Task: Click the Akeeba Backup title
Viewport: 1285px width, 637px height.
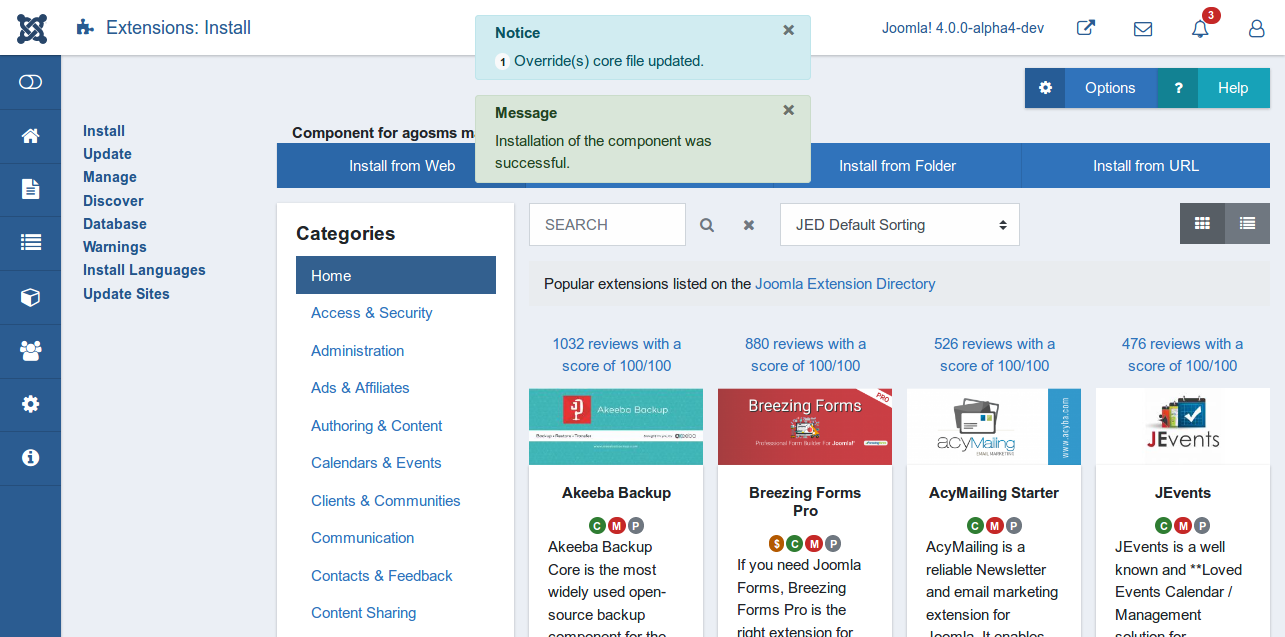Action: (617, 493)
